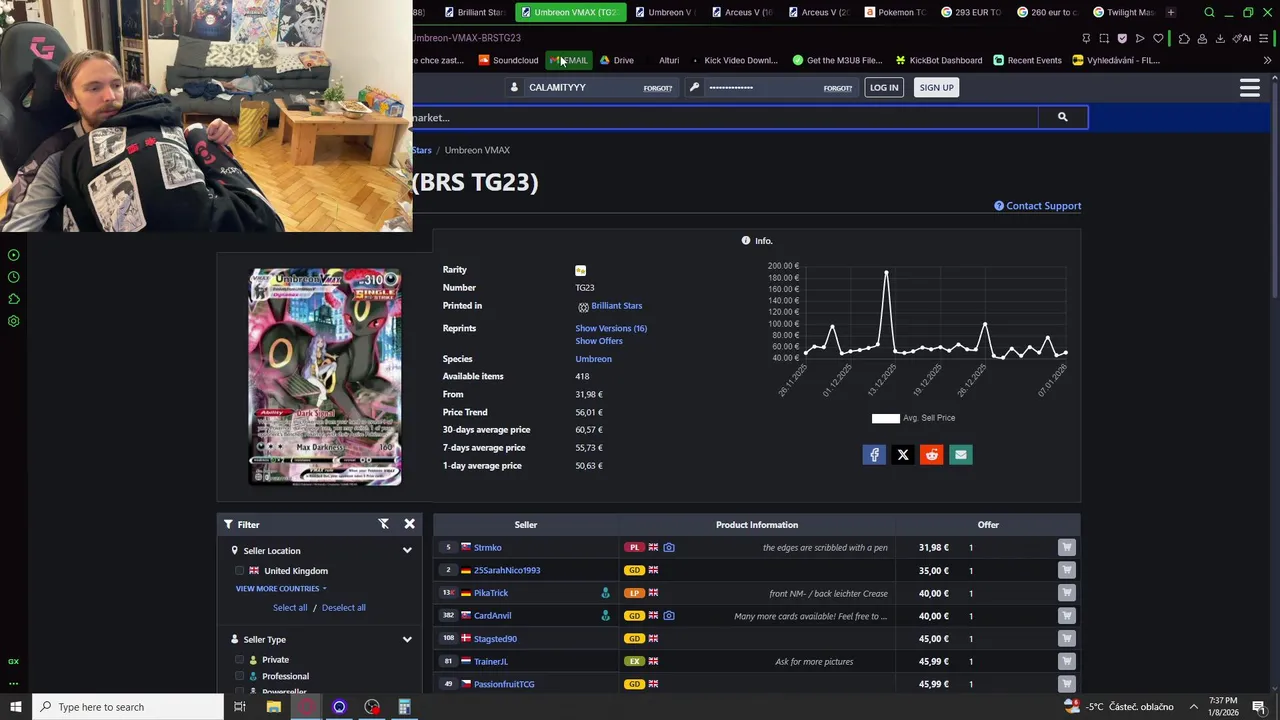The width and height of the screenshot is (1280, 720).
Task: Open the browser AI assistant button
Action: [1242, 38]
